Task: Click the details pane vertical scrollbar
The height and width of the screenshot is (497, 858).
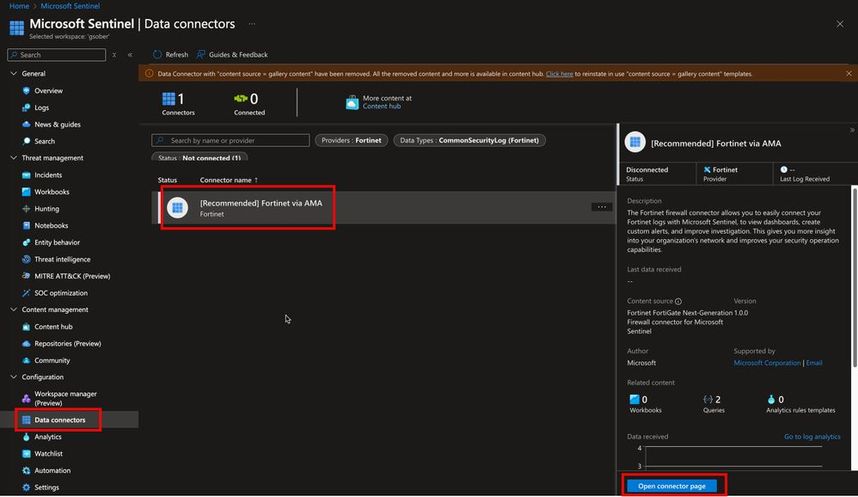Action: 854,276
